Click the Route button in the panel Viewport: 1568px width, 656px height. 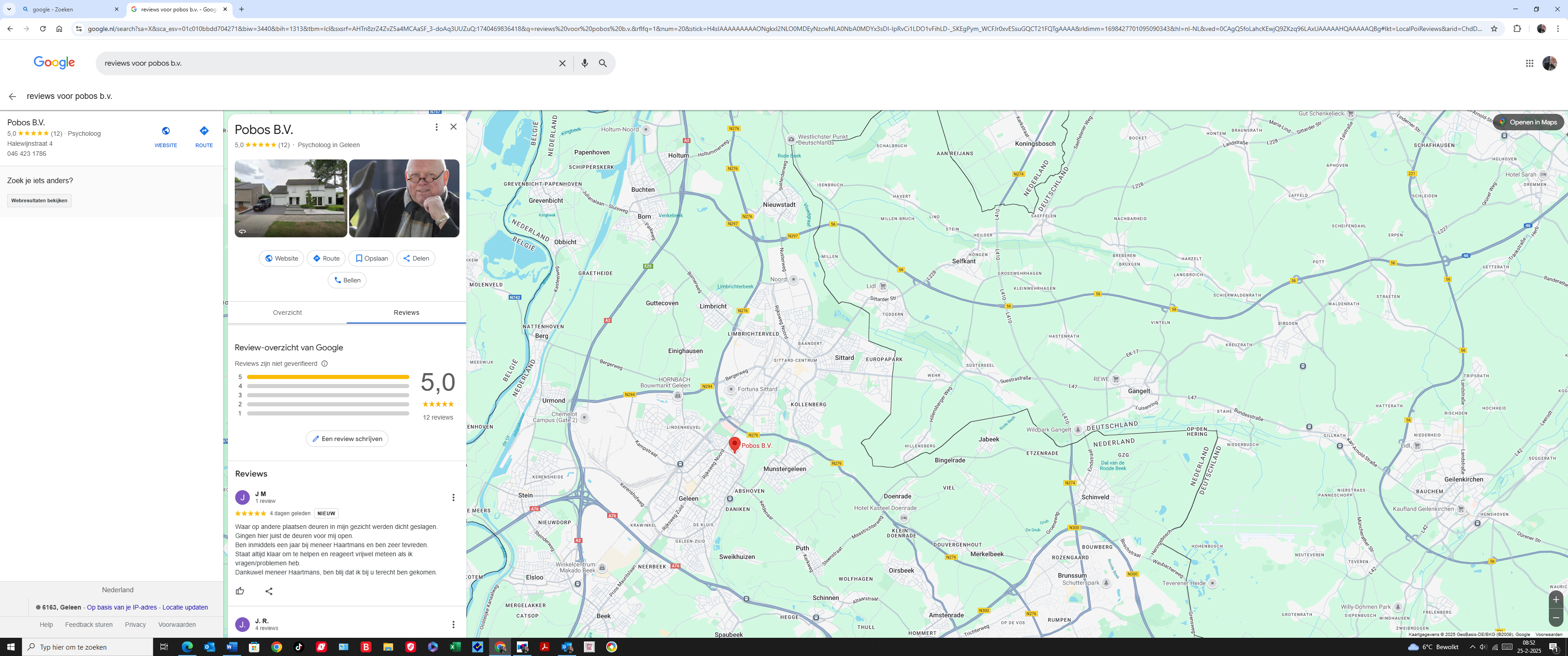326,259
